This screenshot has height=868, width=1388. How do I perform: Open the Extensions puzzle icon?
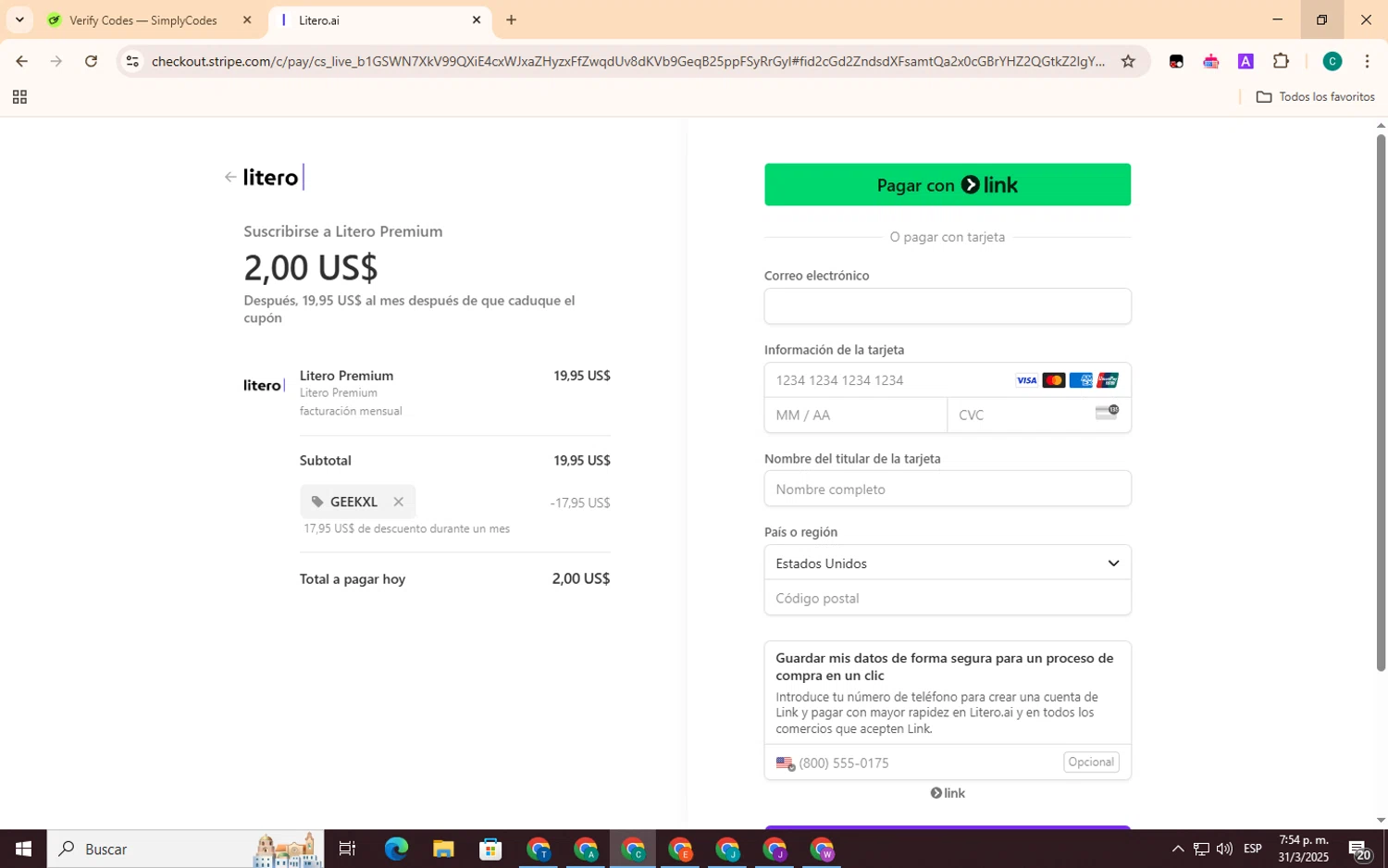coord(1281,61)
